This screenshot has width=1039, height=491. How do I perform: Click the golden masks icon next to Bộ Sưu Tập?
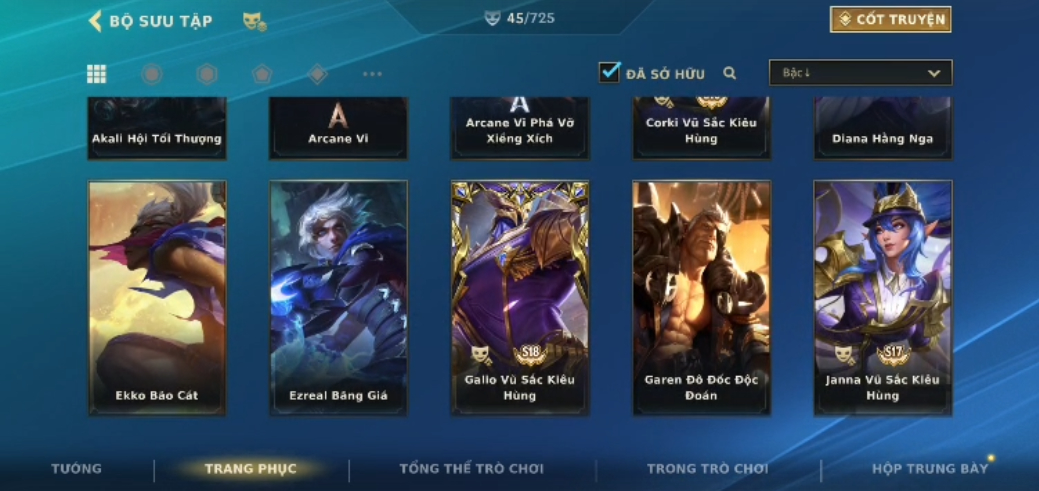254,21
